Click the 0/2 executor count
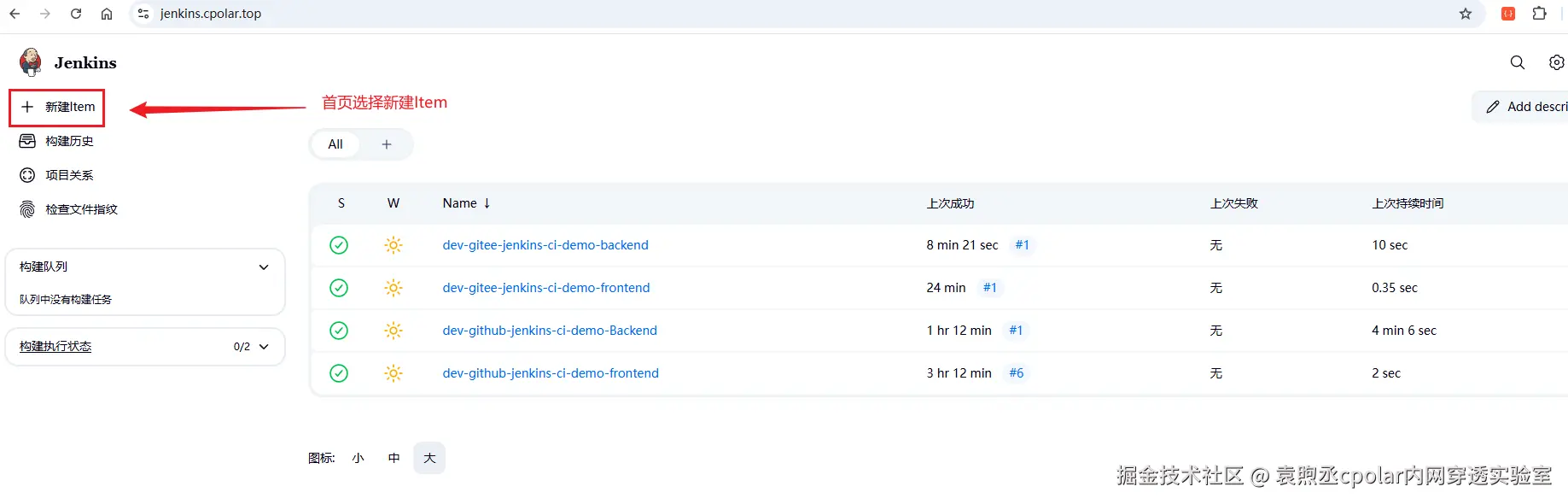This screenshot has width=1568, height=504. 242,347
